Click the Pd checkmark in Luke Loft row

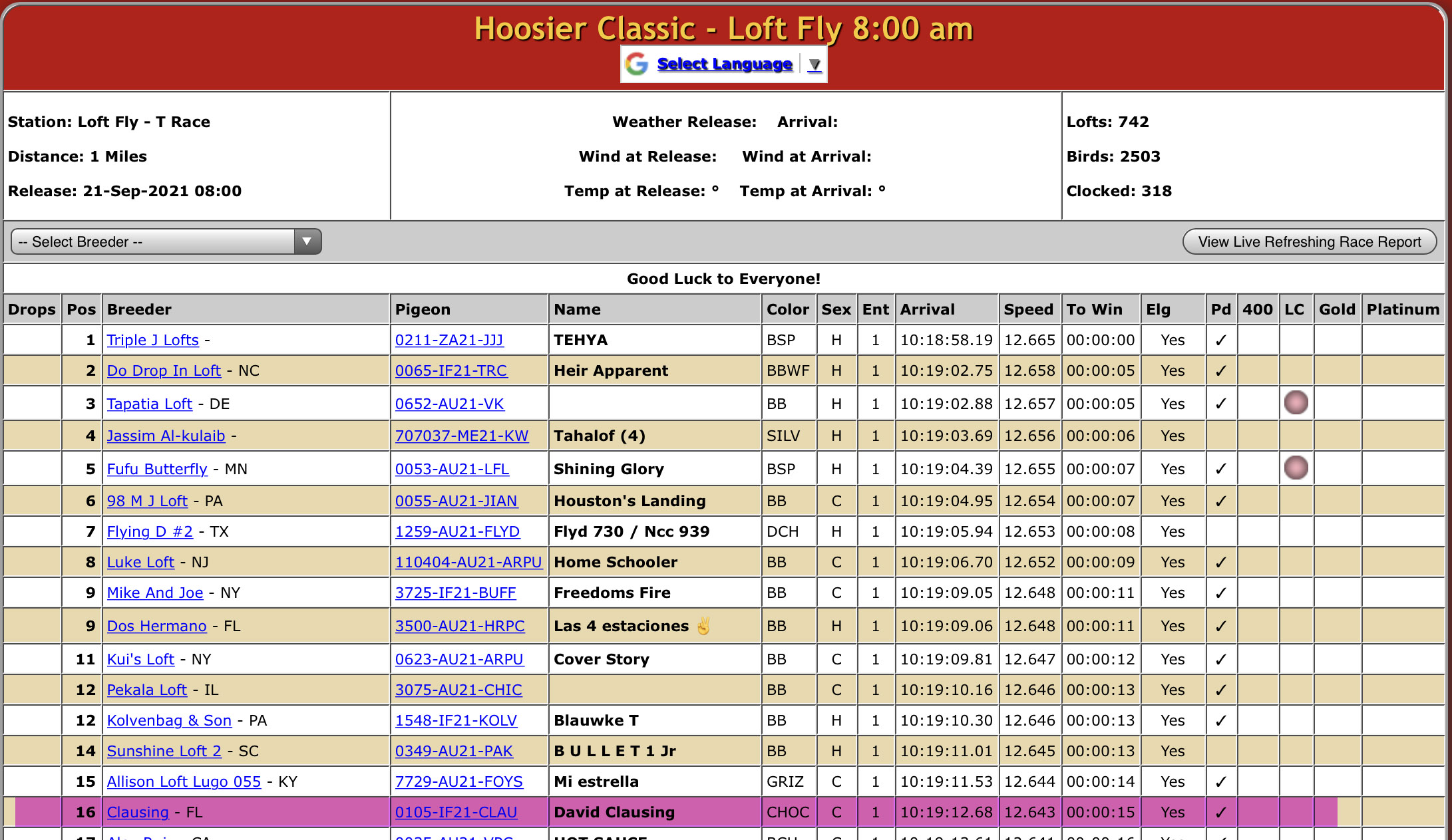[1220, 563]
